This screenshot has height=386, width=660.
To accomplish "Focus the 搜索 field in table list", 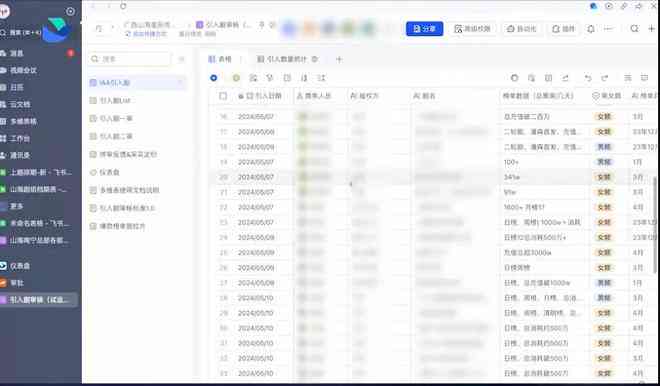I will (130, 59).
